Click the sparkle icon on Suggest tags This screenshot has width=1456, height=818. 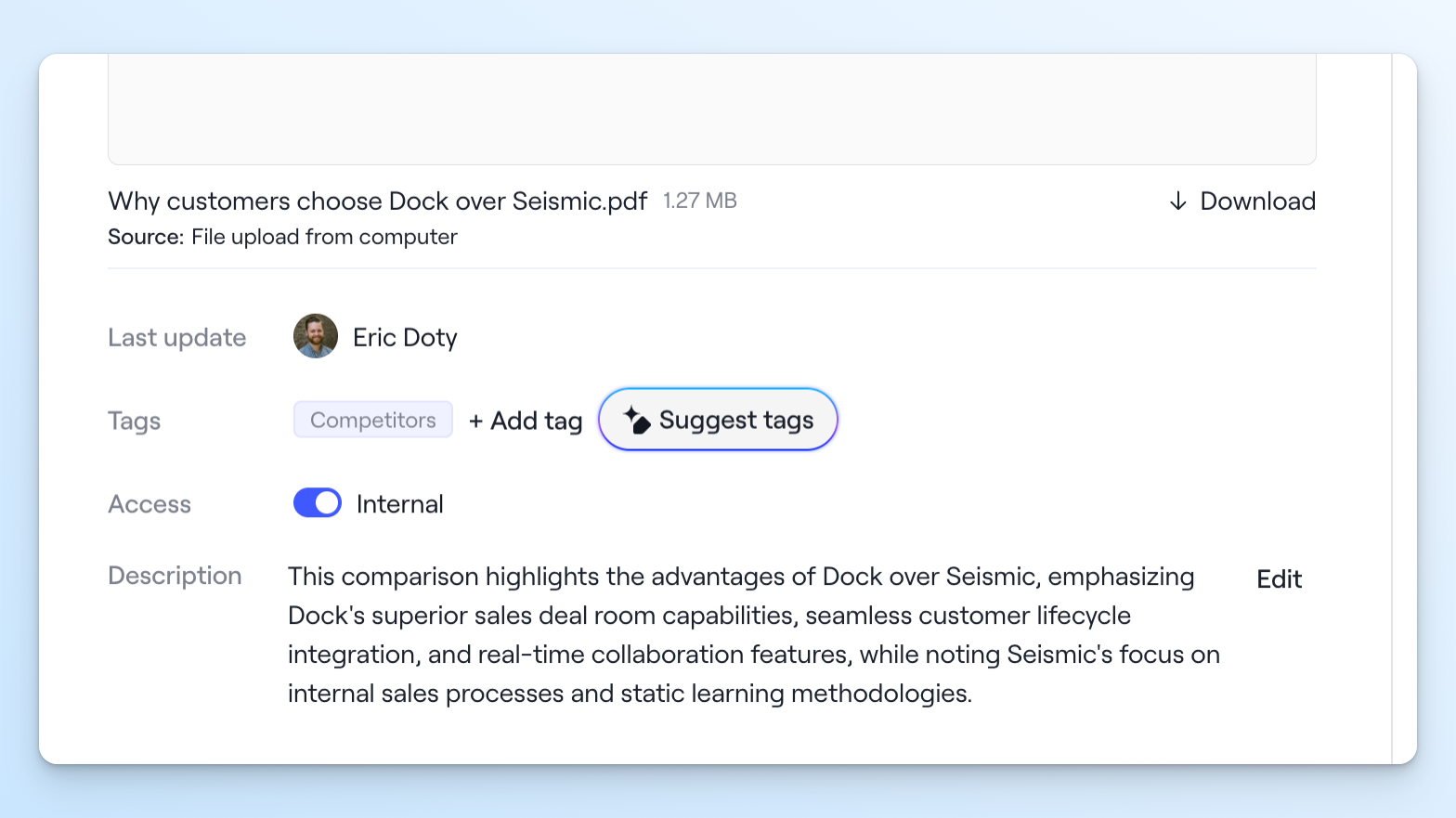click(636, 420)
